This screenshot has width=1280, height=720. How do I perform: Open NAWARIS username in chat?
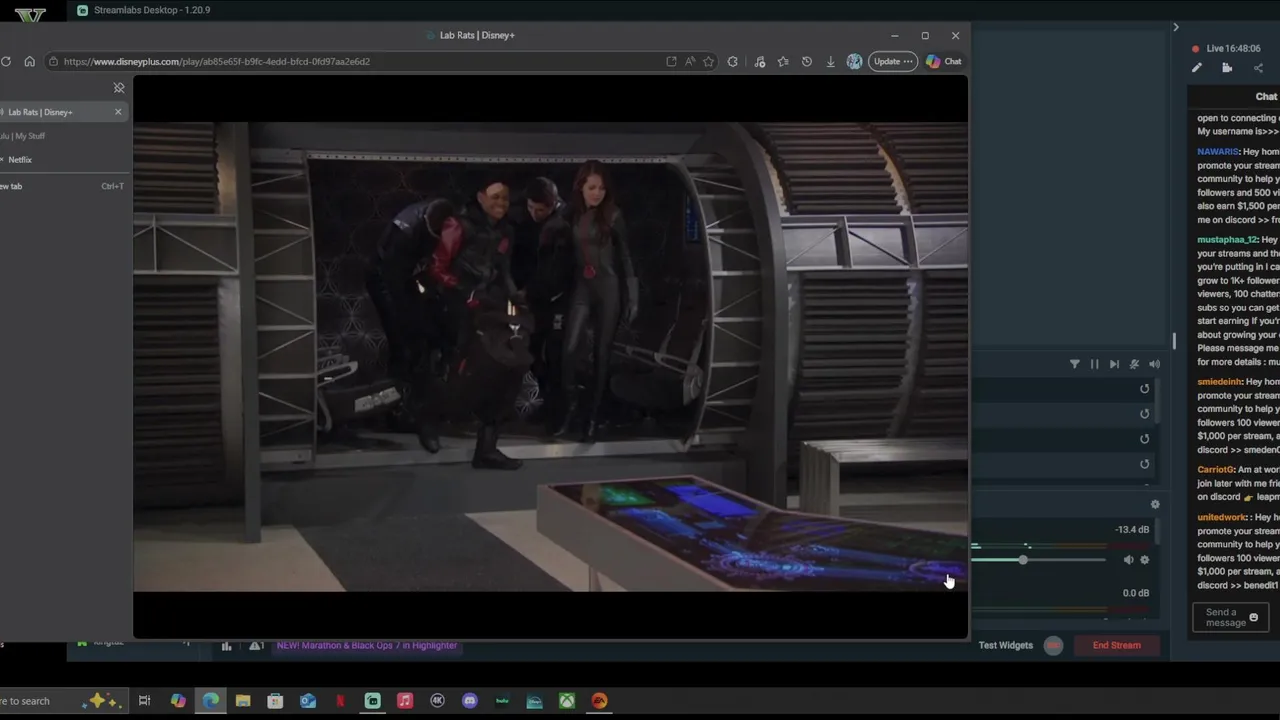click(x=1218, y=152)
